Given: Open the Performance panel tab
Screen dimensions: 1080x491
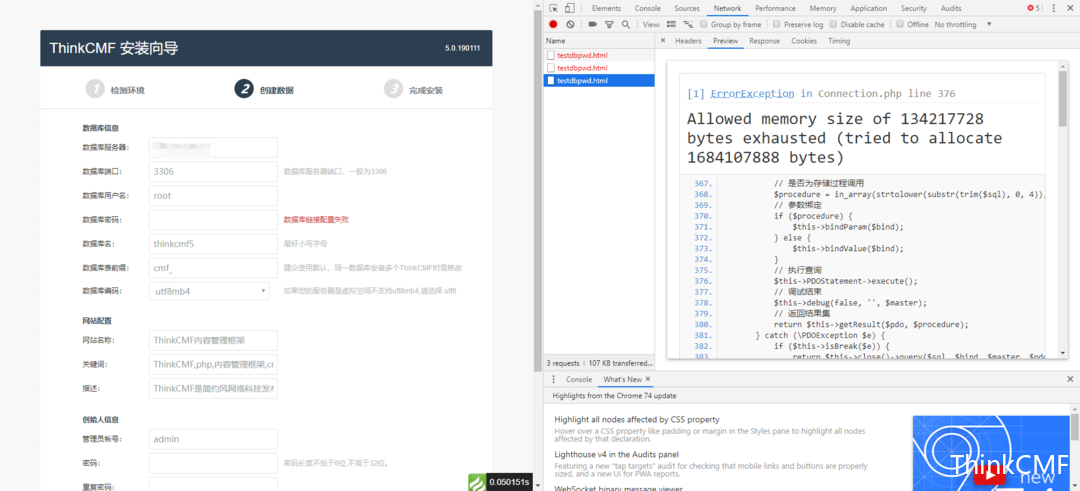Looking at the screenshot, I should [x=775, y=8].
